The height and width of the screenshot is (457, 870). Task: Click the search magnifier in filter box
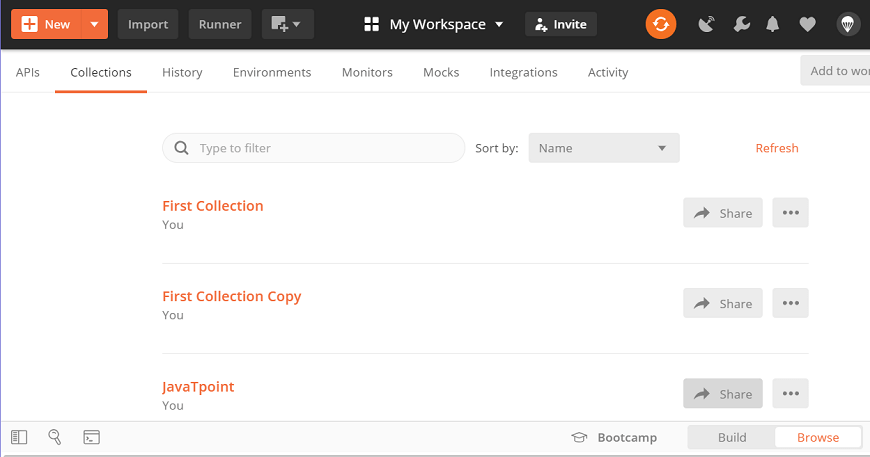(181, 148)
